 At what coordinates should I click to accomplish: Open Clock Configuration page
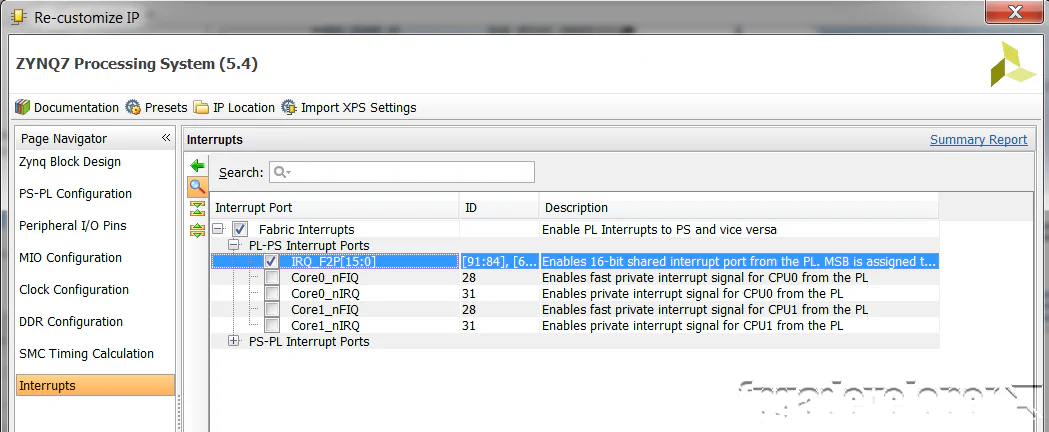tap(74, 290)
